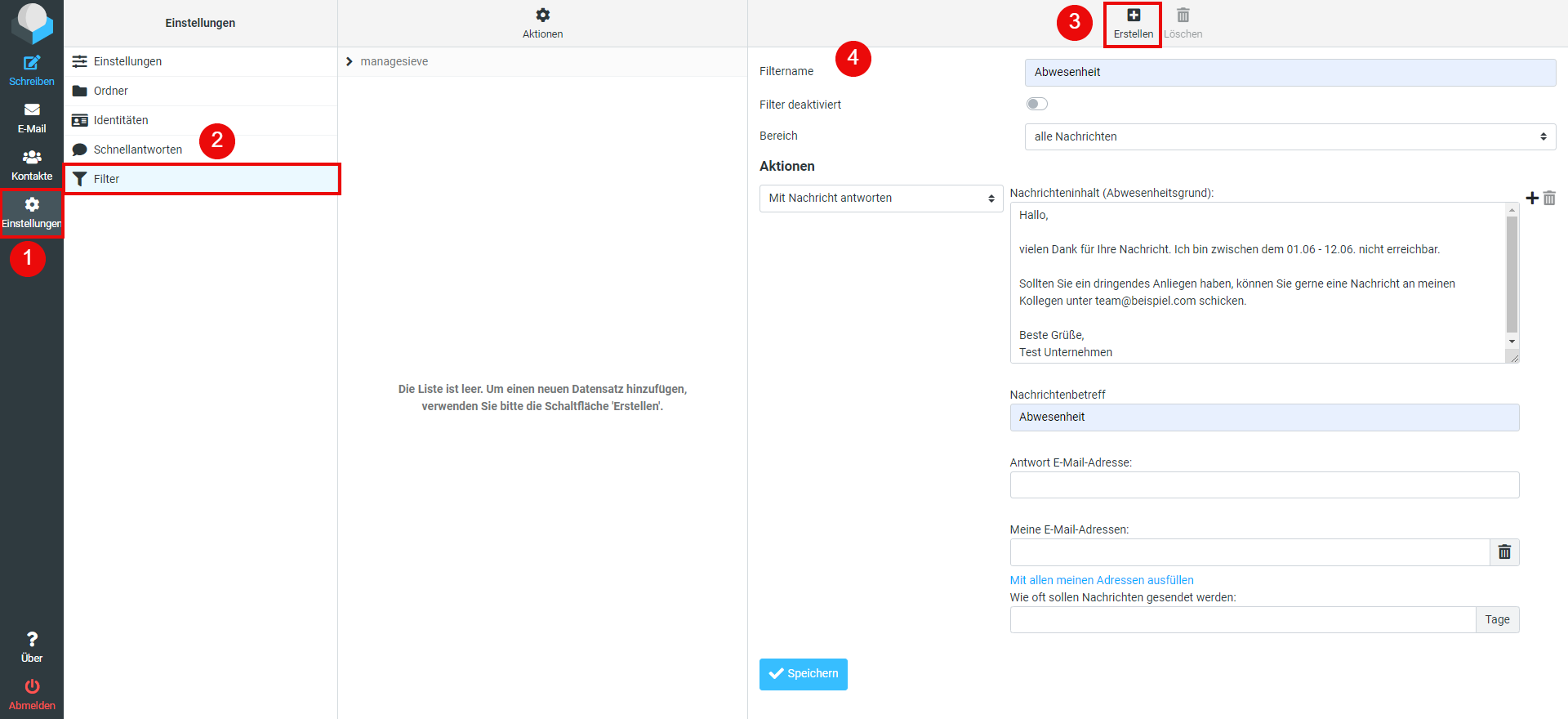The width and height of the screenshot is (1568, 719).
Task: Click the message text area scrollbar
Action: [x=1512, y=278]
